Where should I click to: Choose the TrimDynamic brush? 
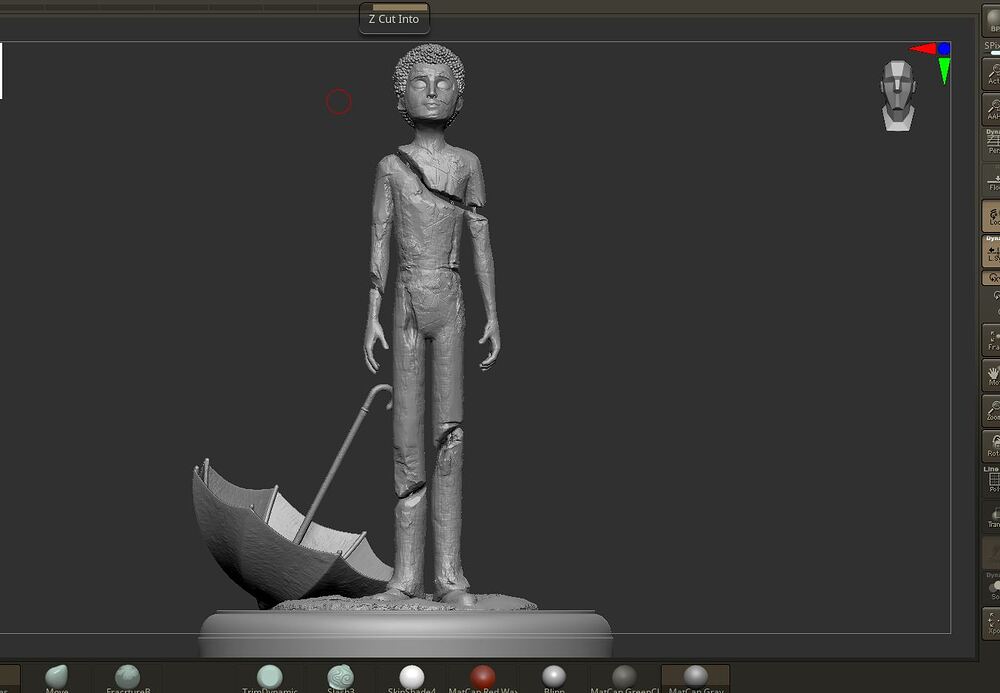pos(270,678)
